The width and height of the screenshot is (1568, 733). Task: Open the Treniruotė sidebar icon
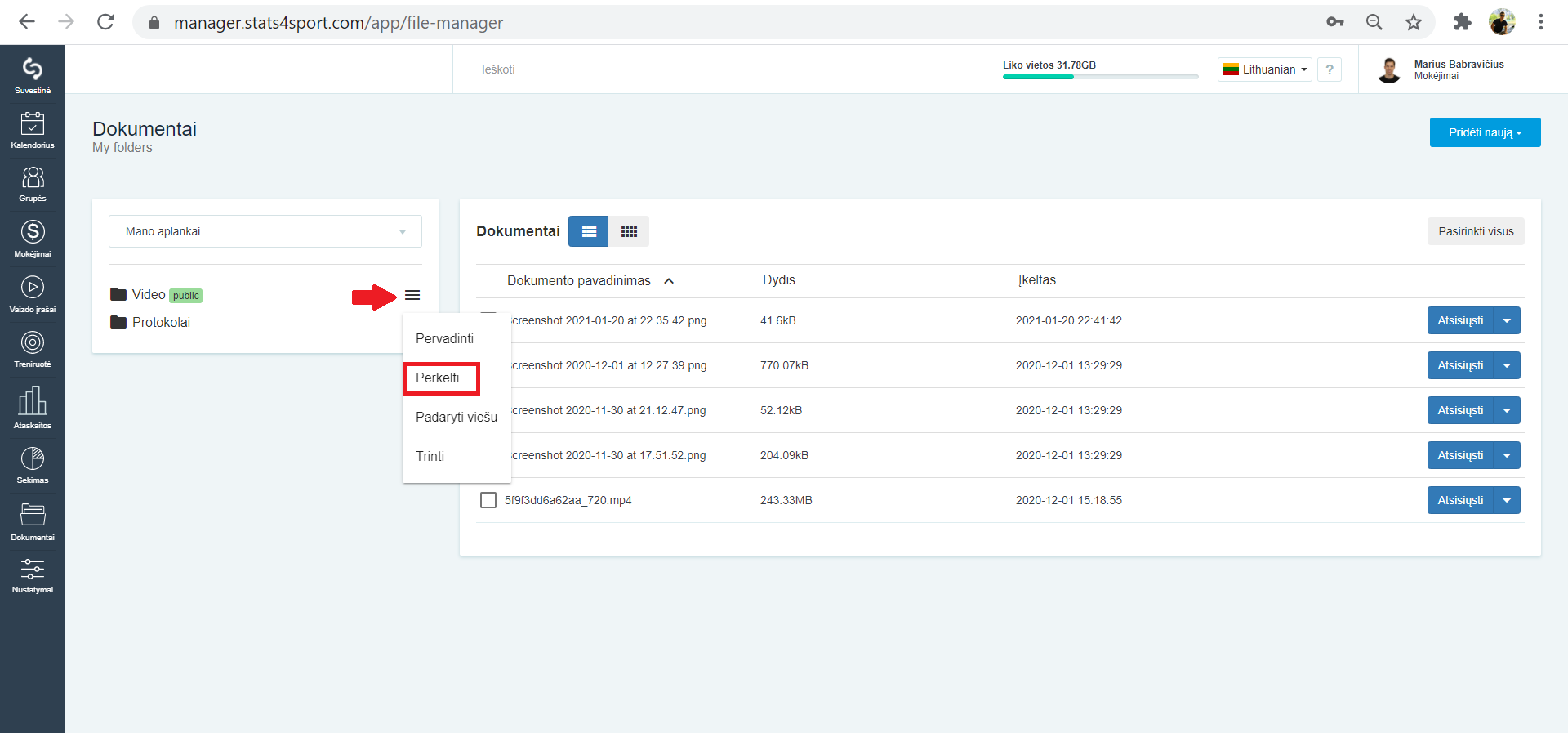click(x=33, y=349)
